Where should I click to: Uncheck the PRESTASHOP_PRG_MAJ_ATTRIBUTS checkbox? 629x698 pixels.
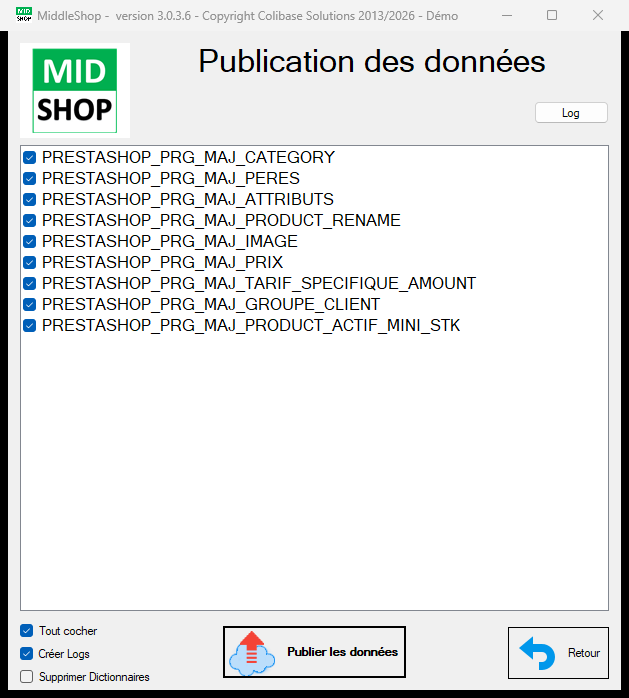[30, 199]
